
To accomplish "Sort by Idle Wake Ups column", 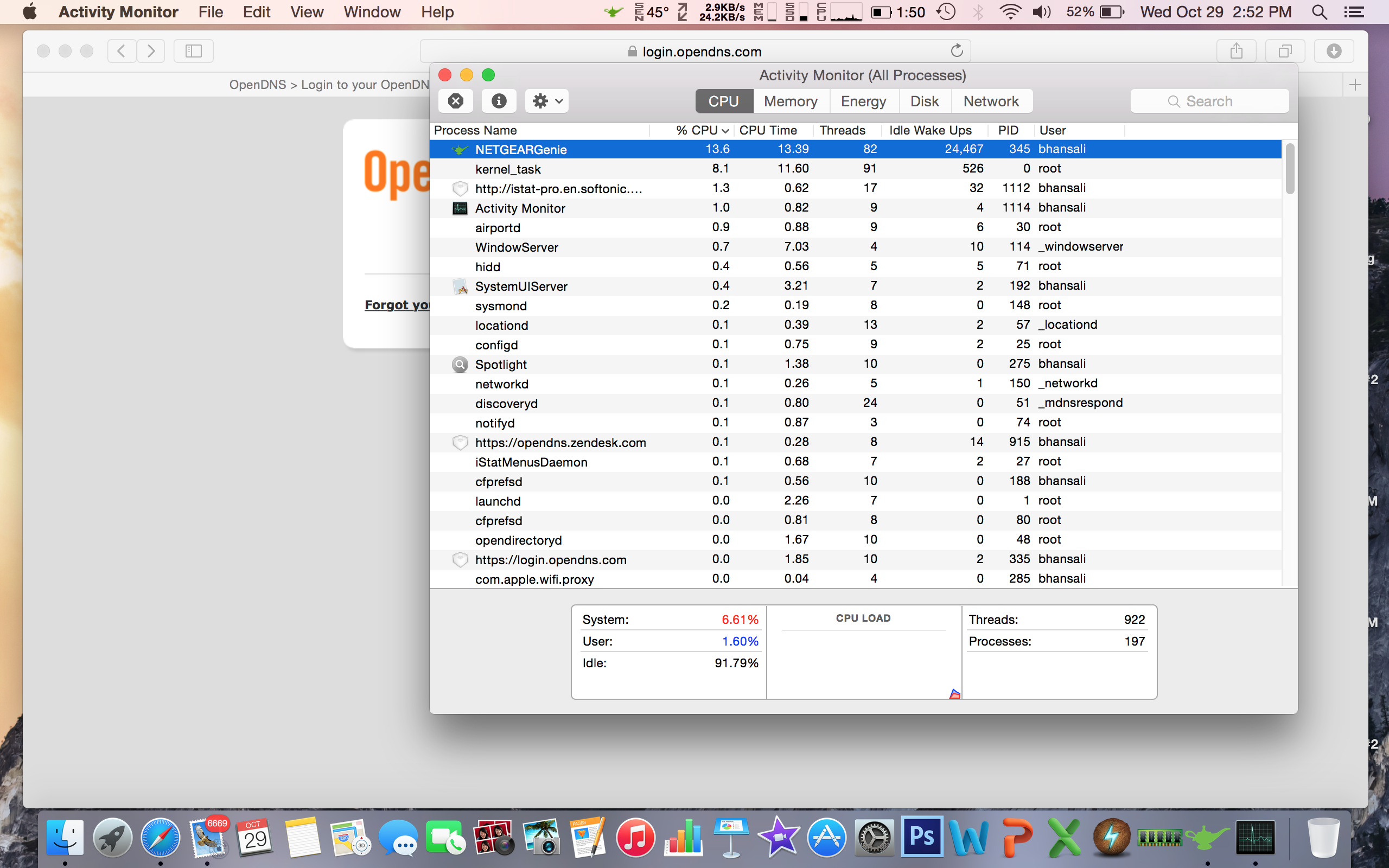I will pyautogui.click(x=930, y=130).
